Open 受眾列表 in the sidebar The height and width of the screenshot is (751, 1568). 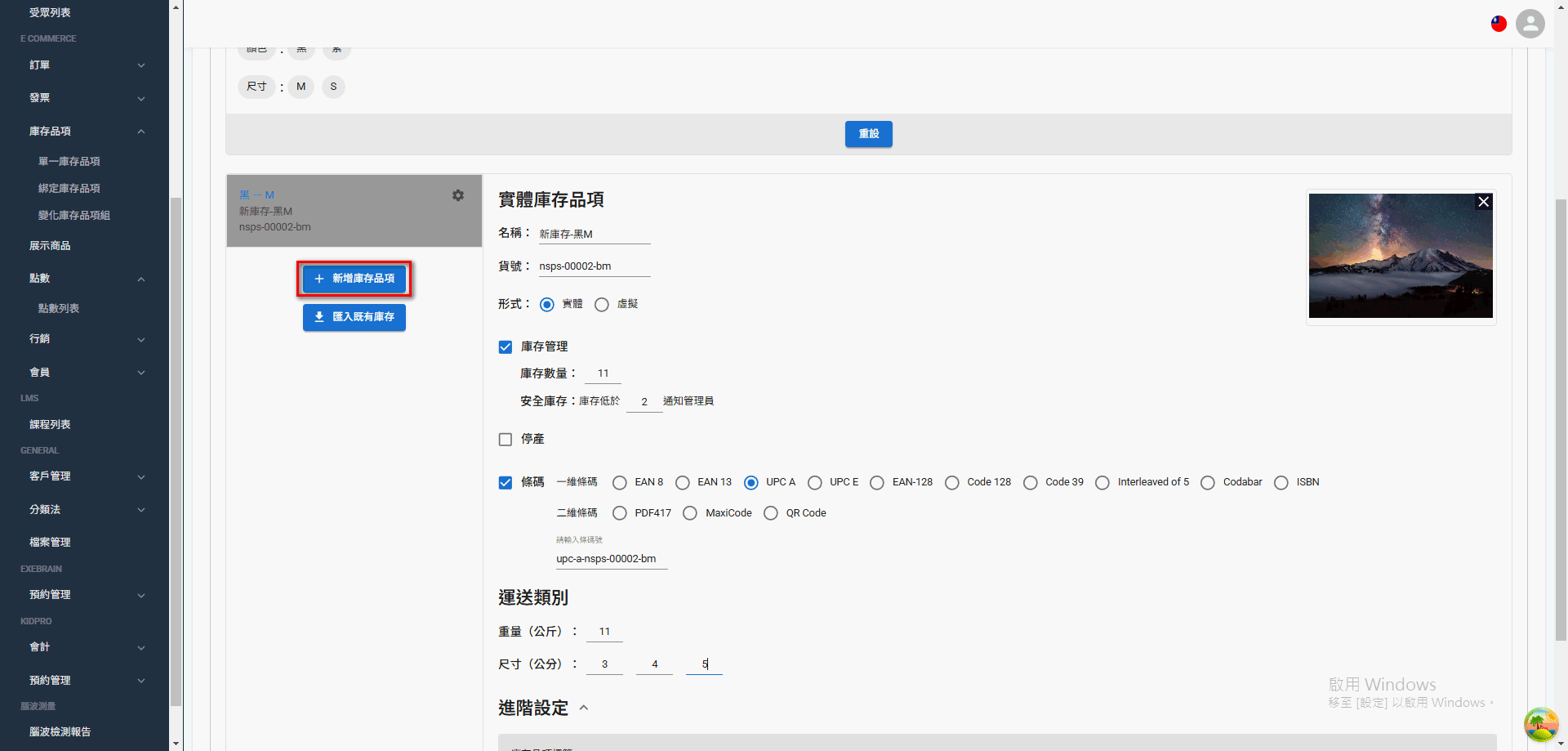tap(50, 13)
